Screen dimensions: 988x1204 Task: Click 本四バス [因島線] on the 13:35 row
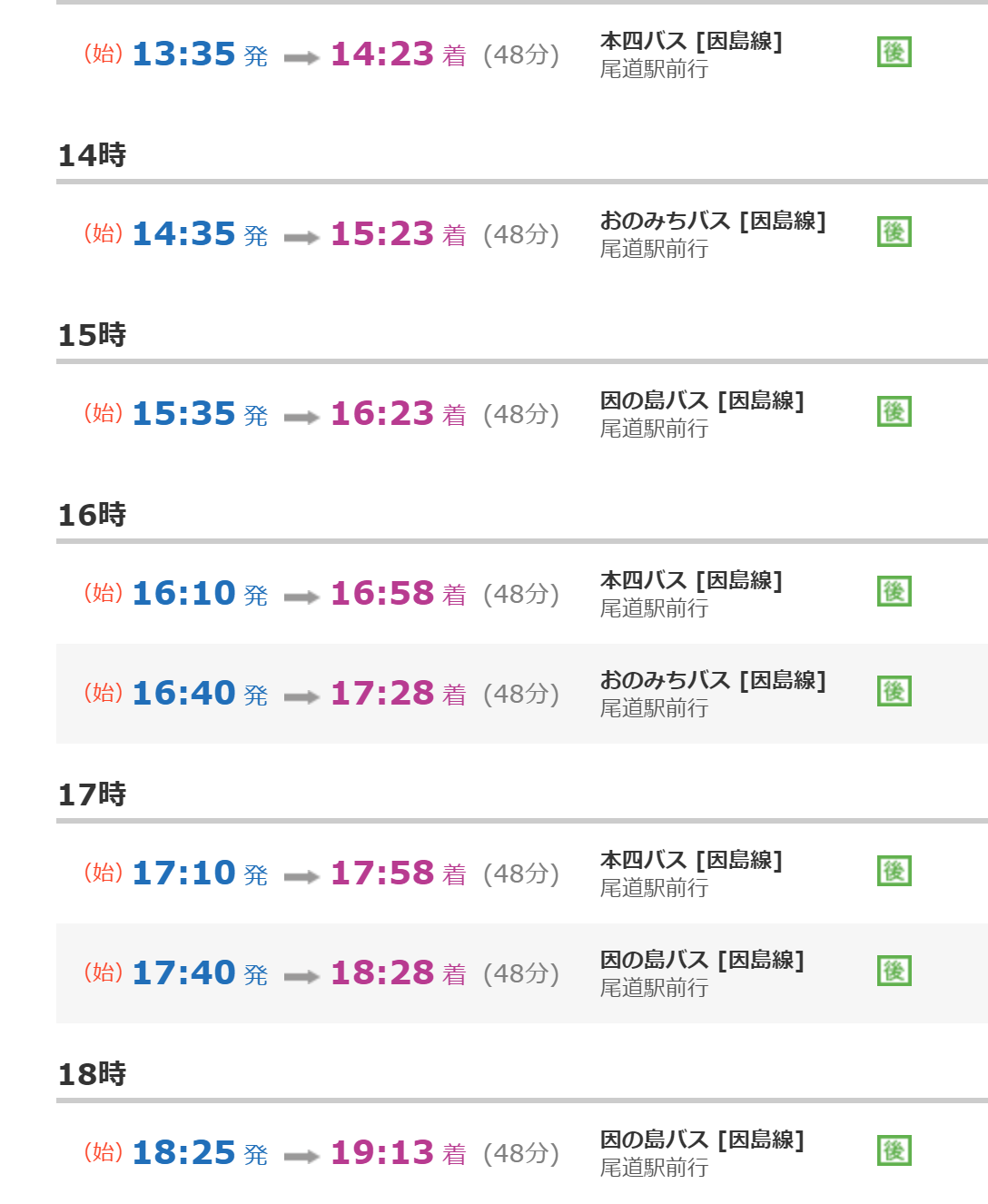pos(691,41)
